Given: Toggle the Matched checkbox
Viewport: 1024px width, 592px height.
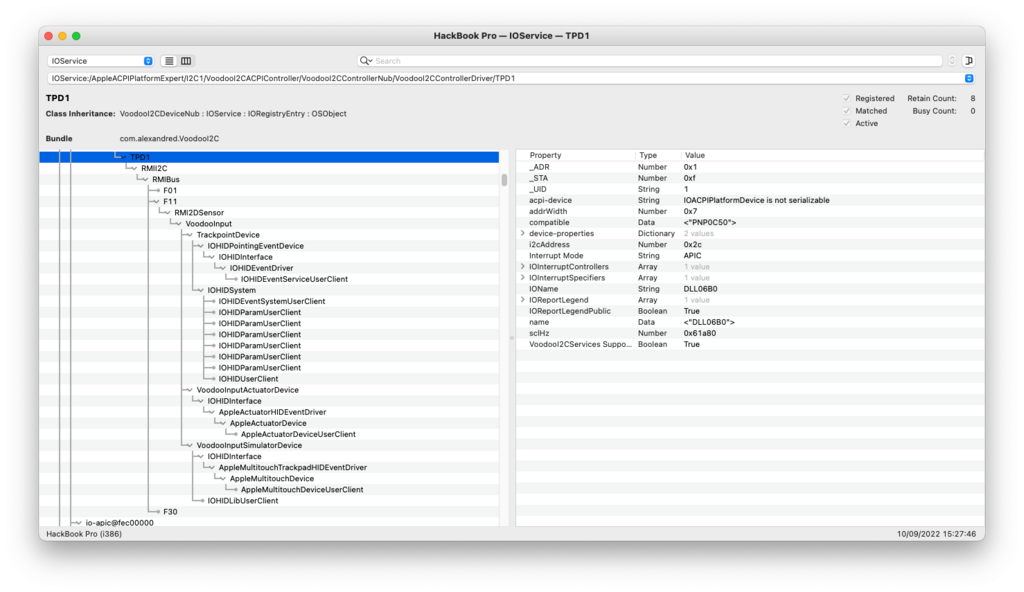Looking at the screenshot, I should tap(847, 111).
